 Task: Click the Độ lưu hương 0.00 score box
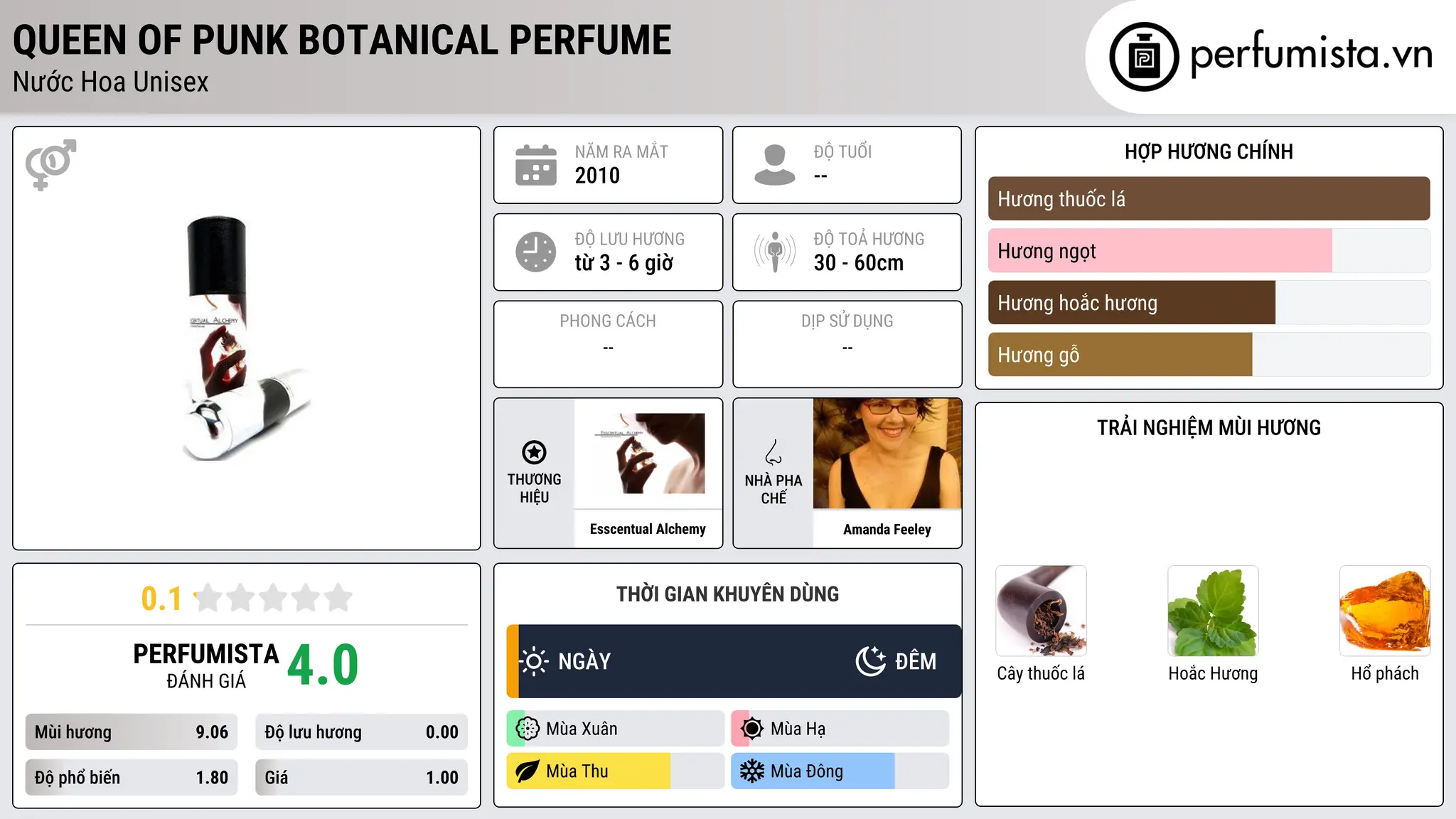click(361, 732)
